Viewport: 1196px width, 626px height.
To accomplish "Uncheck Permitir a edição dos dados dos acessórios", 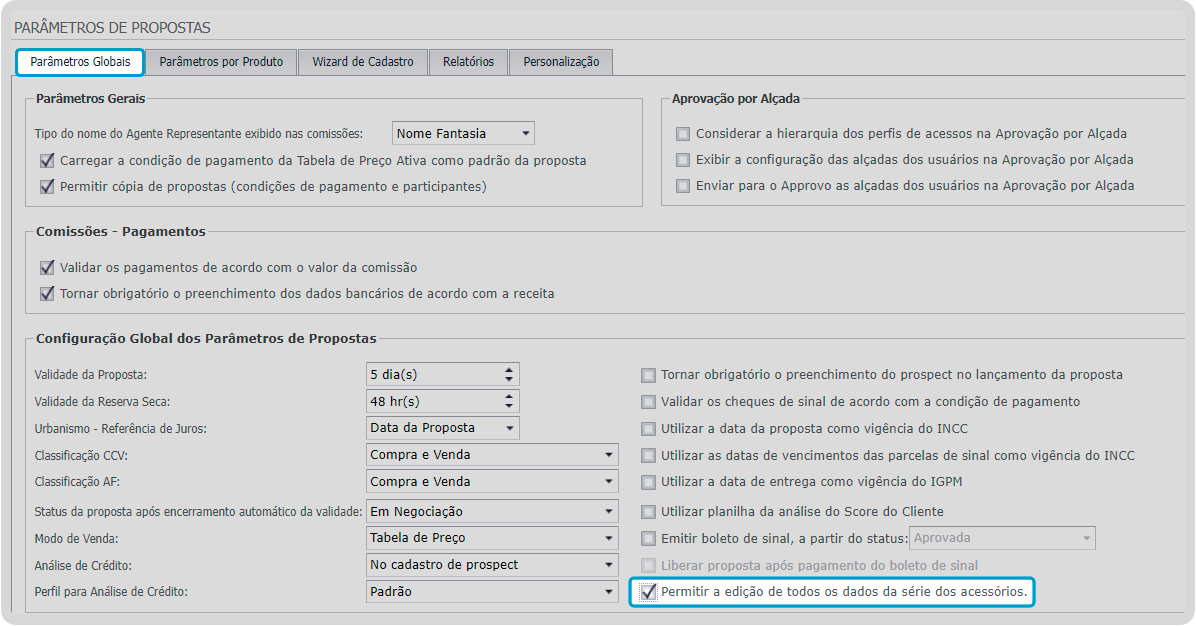I will coord(650,592).
